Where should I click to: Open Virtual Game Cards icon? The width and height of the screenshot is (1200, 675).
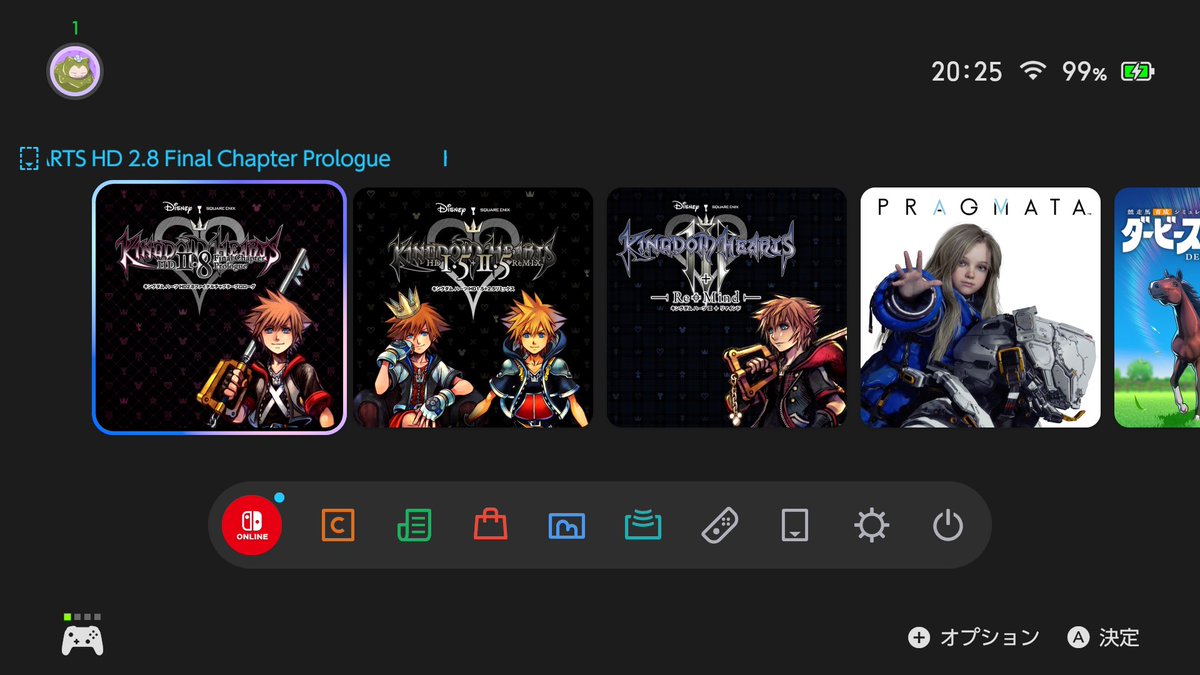tap(795, 525)
